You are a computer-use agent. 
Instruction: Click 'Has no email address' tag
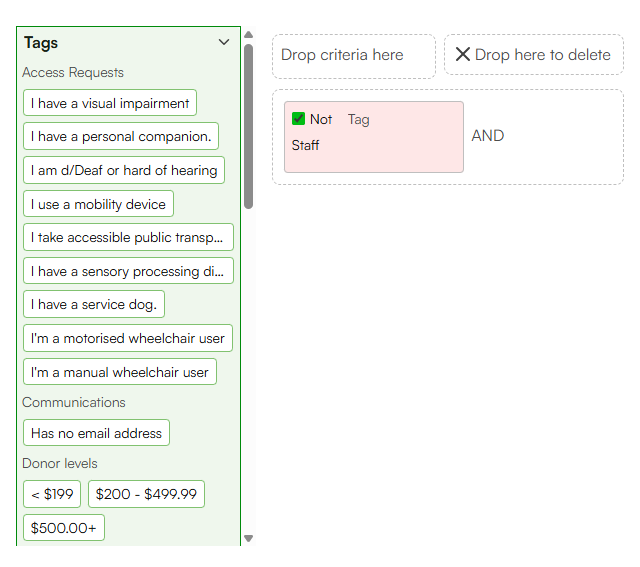pos(96,433)
